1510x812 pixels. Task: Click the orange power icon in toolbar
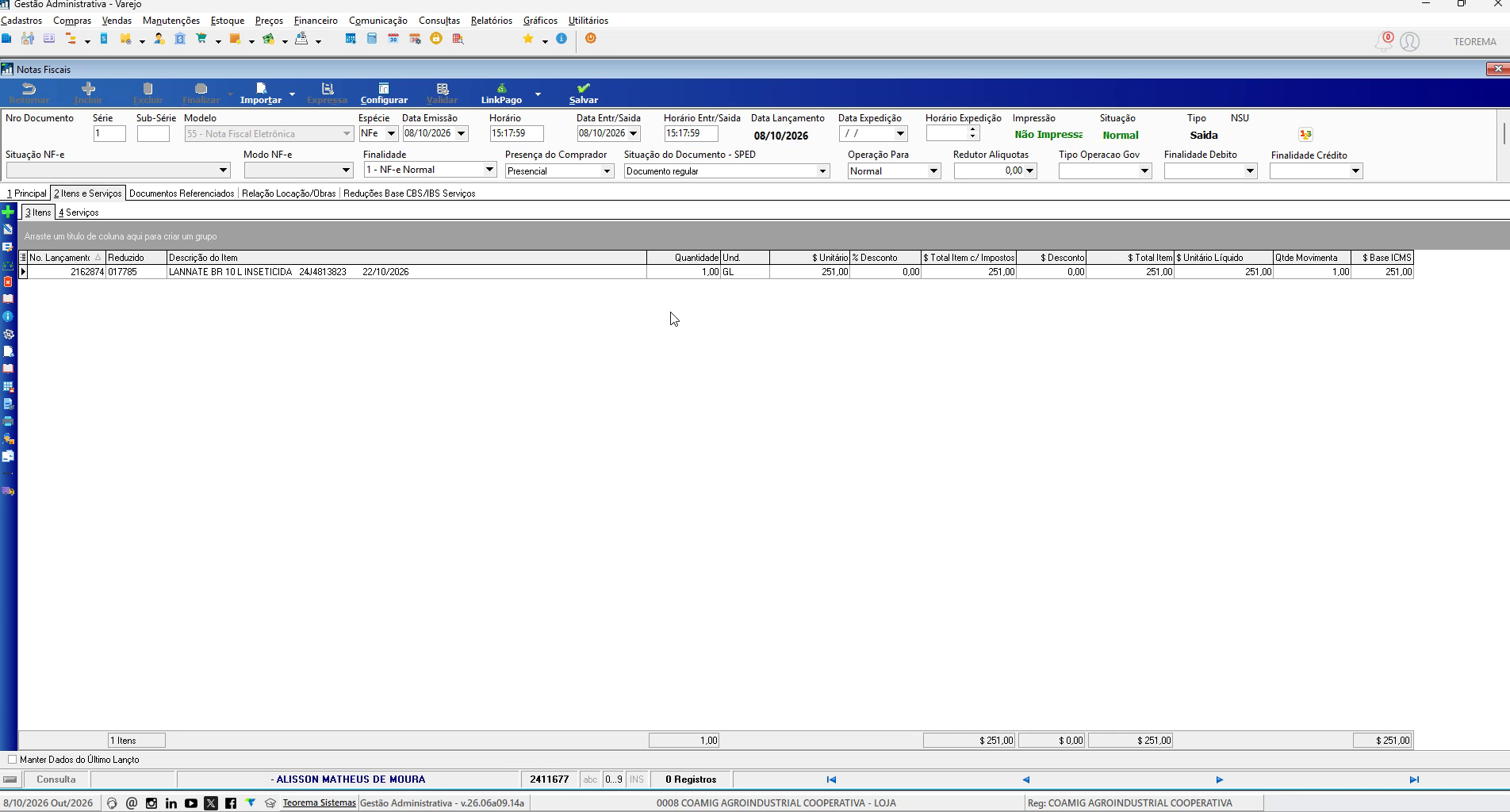pyautogui.click(x=591, y=38)
